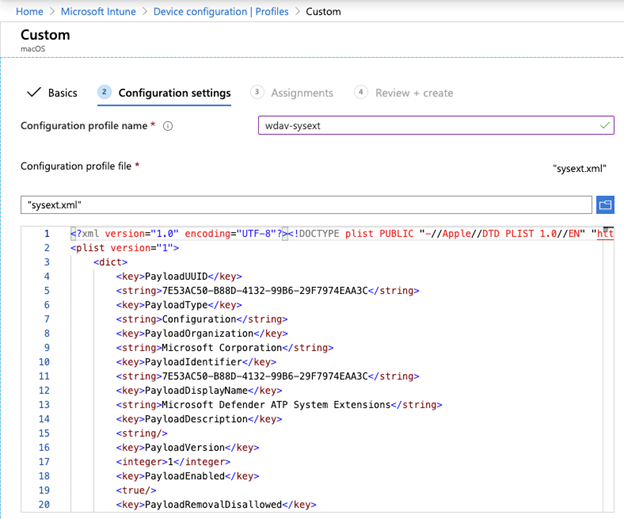Click the step 2 circle icon

click(104, 92)
